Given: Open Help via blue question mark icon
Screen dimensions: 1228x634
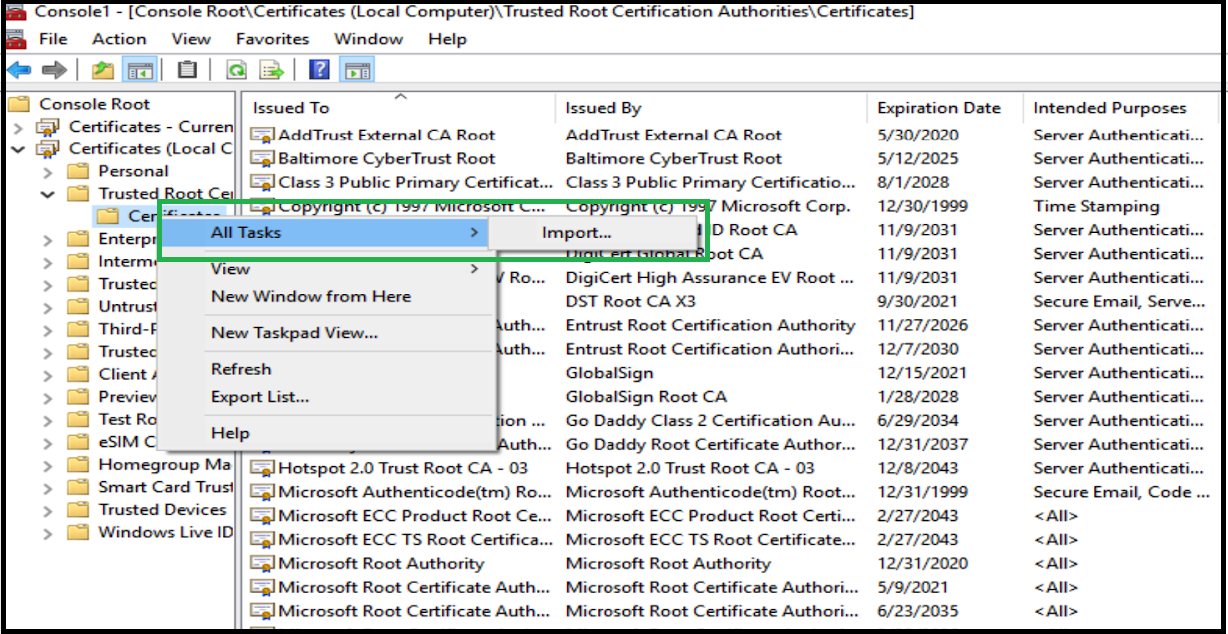Looking at the screenshot, I should coord(319,70).
